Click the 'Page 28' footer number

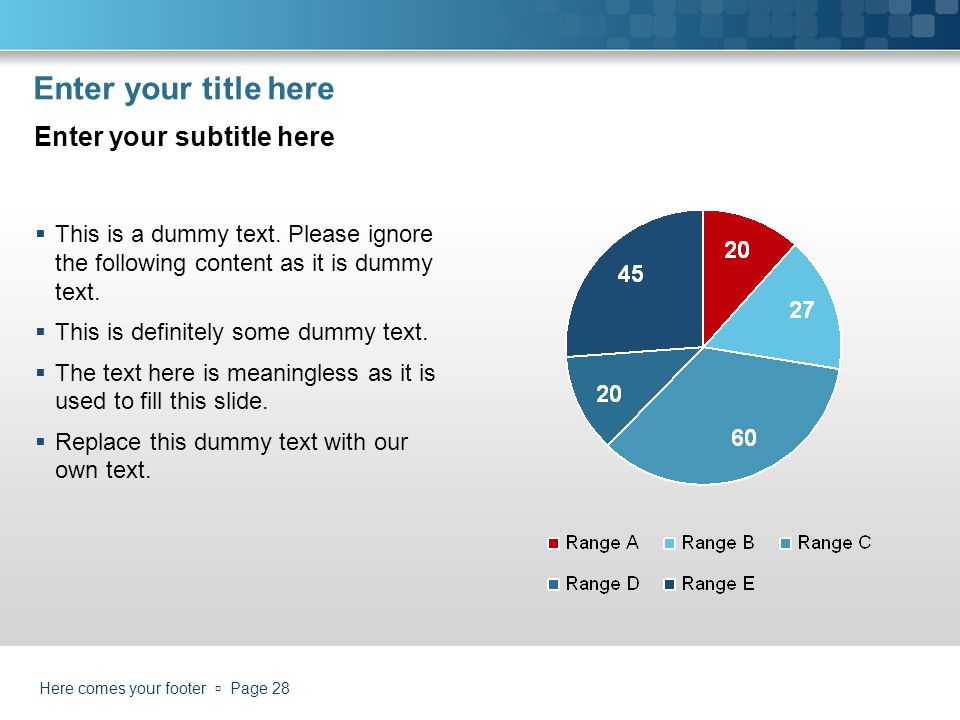260,689
